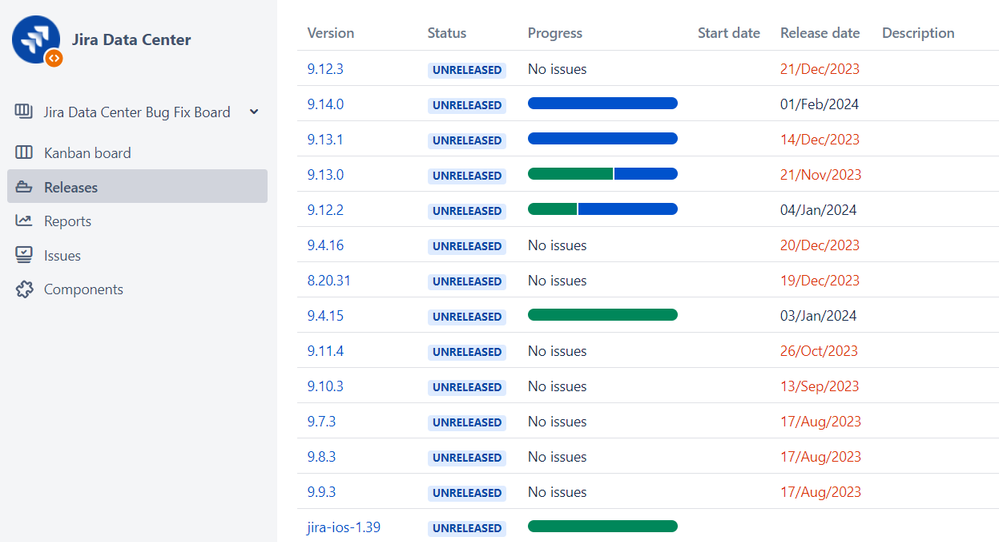This screenshot has width=999, height=542.
Task: Click the Reports chart icon
Action: pyautogui.click(x=24, y=220)
